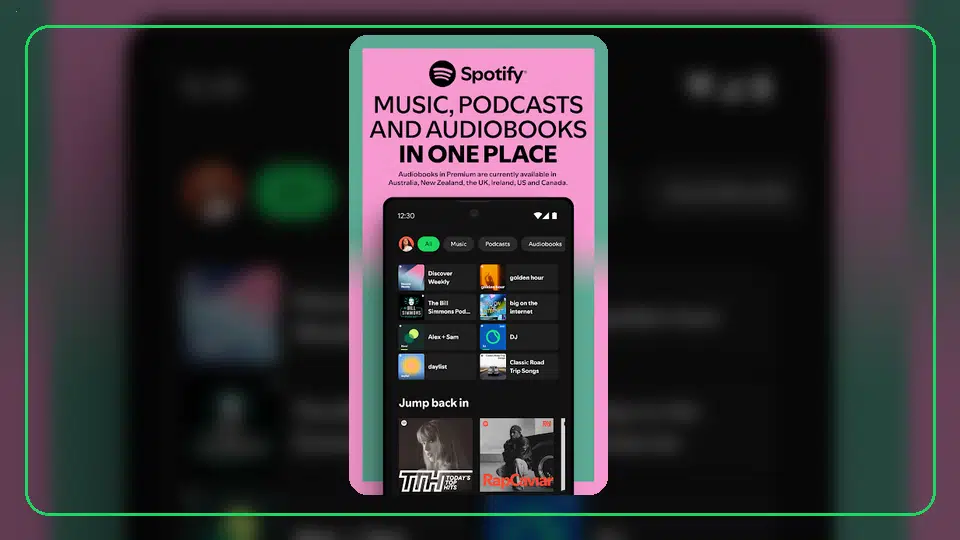The height and width of the screenshot is (540, 960).
Task: Open Today's Top Hits playlist card
Action: [436, 456]
